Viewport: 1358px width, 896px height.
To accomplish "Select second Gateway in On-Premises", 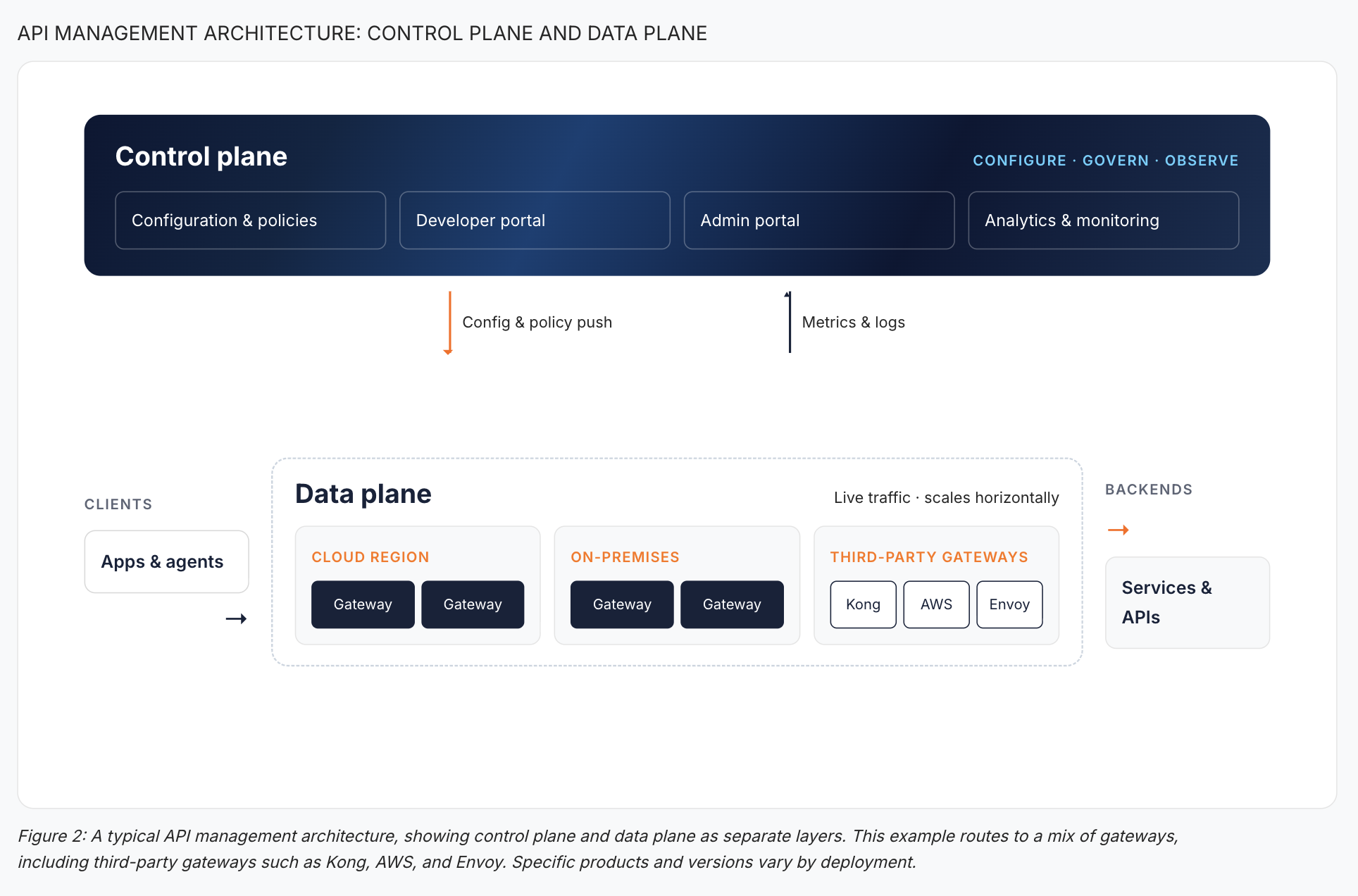I will [x=732, y=604].
